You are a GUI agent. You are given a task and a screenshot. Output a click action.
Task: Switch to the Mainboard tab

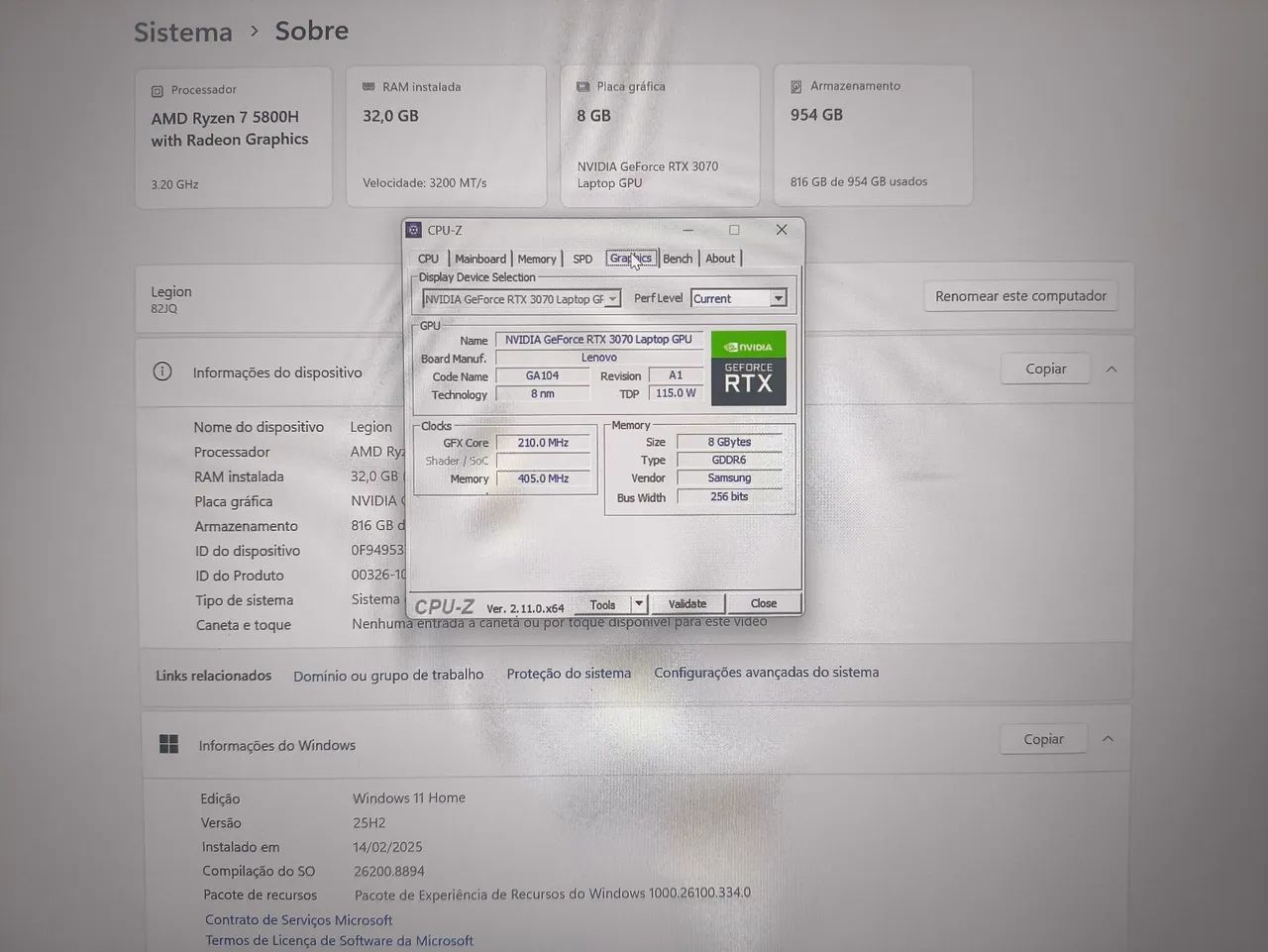pyautogui.click(x=480, y=259)
